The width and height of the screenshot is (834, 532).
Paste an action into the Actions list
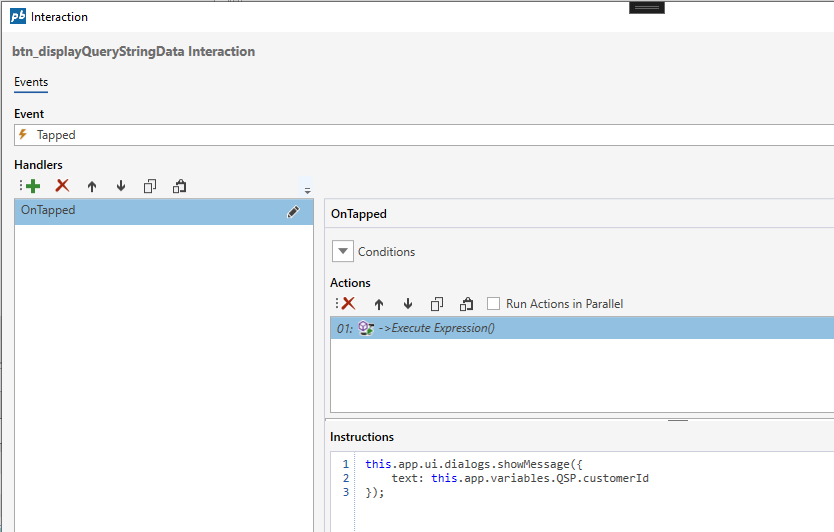466,304
